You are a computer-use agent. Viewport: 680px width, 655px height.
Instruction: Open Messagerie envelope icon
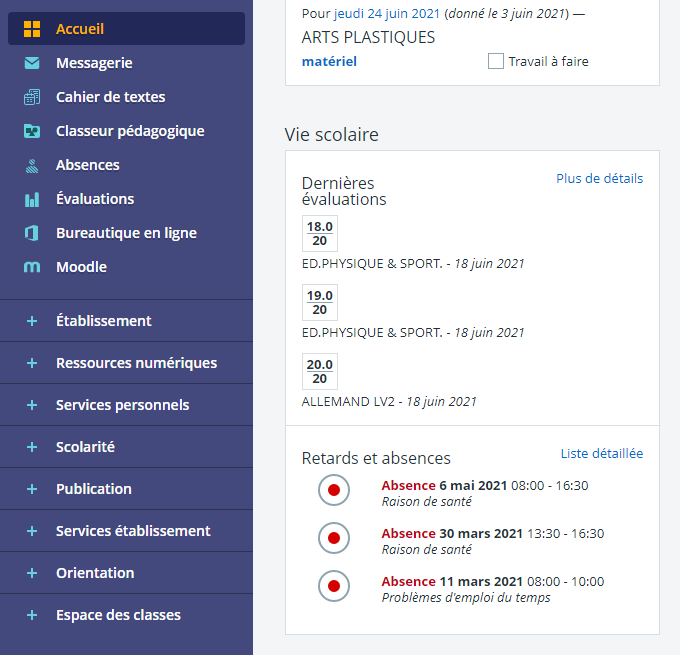[32, 63]
